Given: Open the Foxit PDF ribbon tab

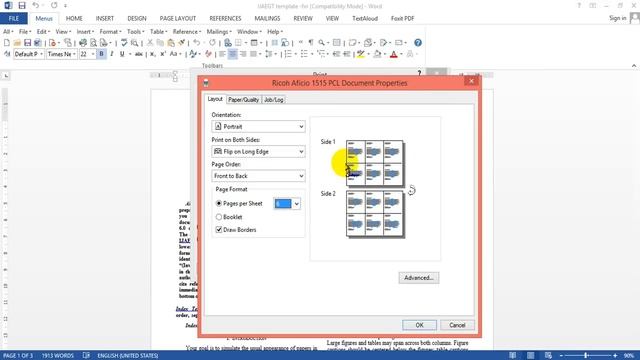Looking at the screenshot, I should coord(402,18).
